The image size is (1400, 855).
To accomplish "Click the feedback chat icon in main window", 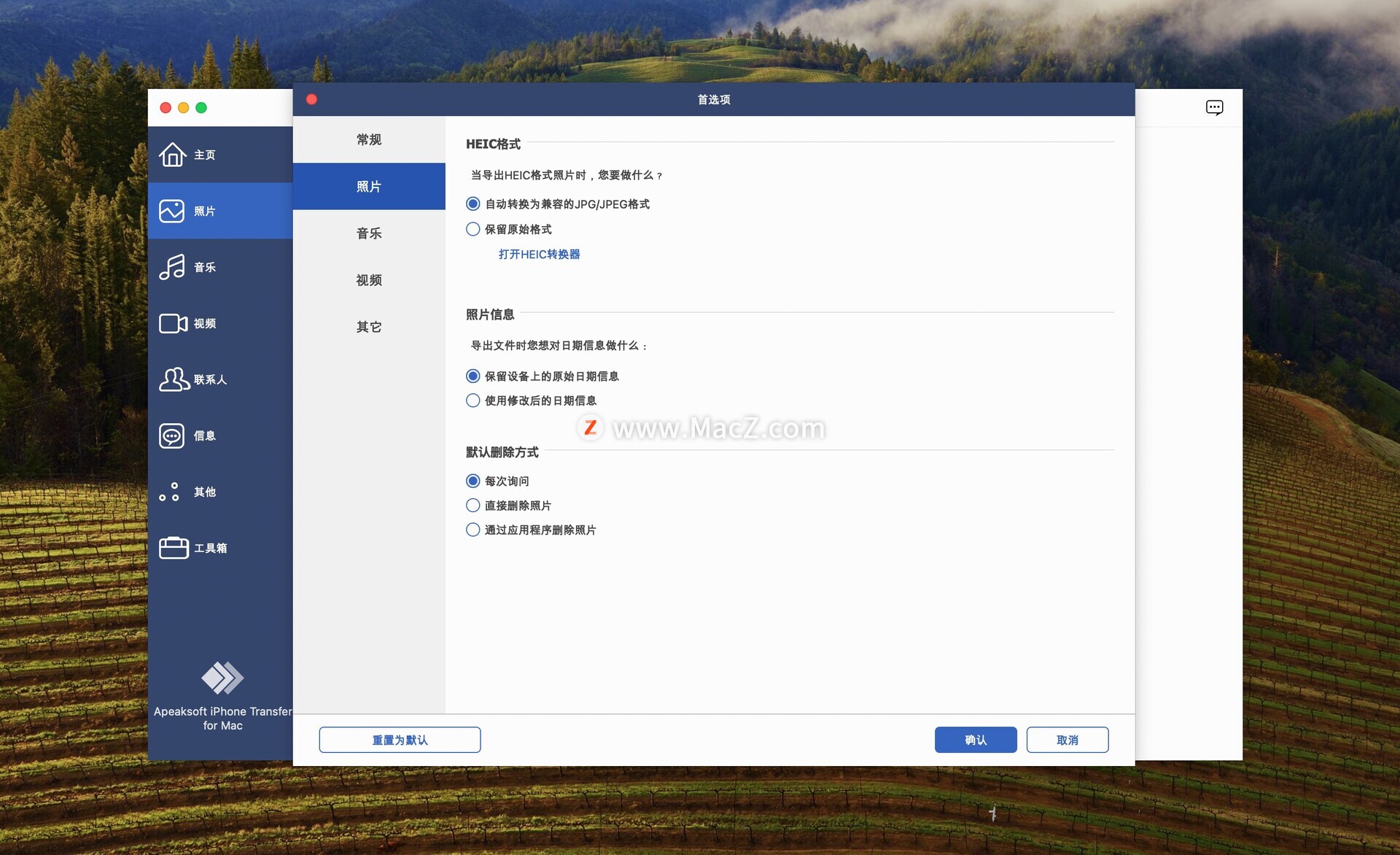I will pyautogui.click(x=1214, y=108).
